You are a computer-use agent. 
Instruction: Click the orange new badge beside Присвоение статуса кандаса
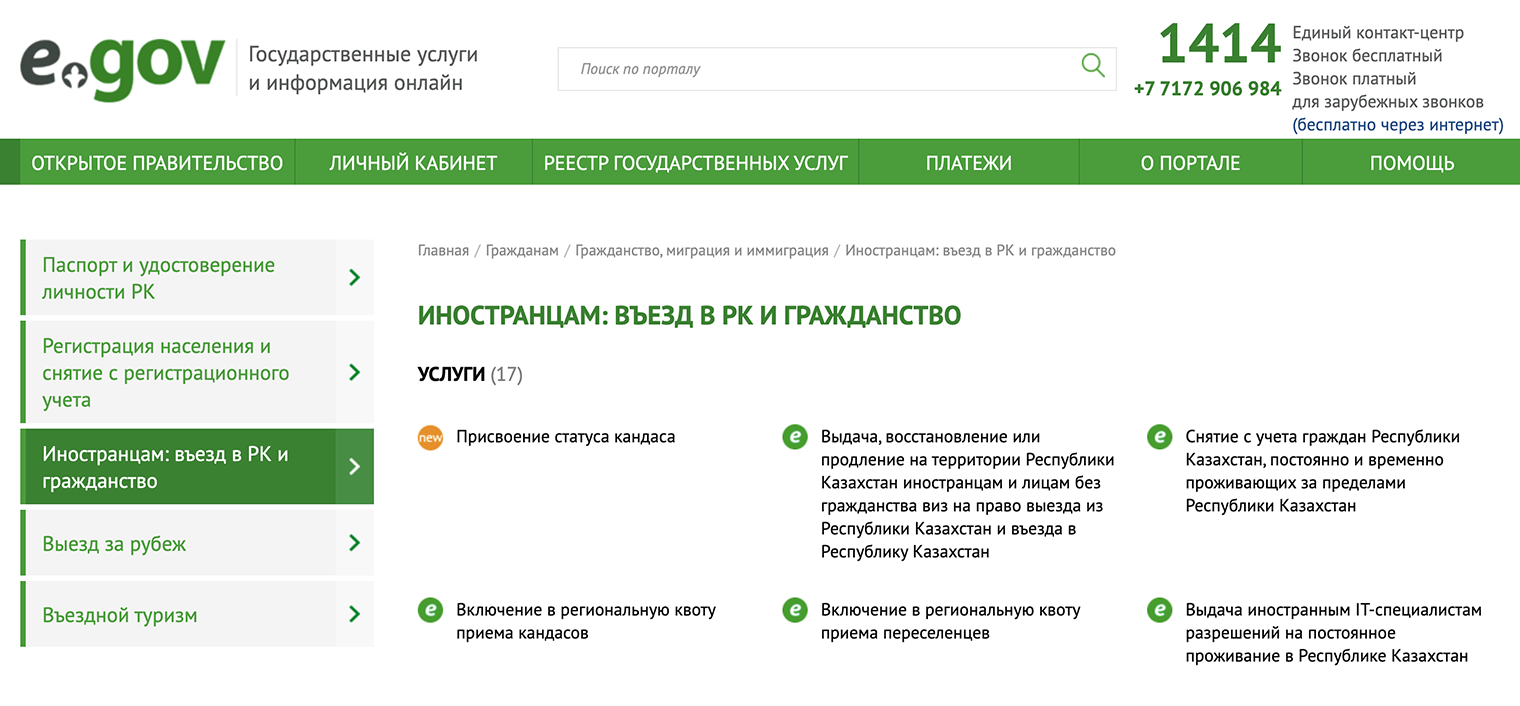tap(430, 438)
